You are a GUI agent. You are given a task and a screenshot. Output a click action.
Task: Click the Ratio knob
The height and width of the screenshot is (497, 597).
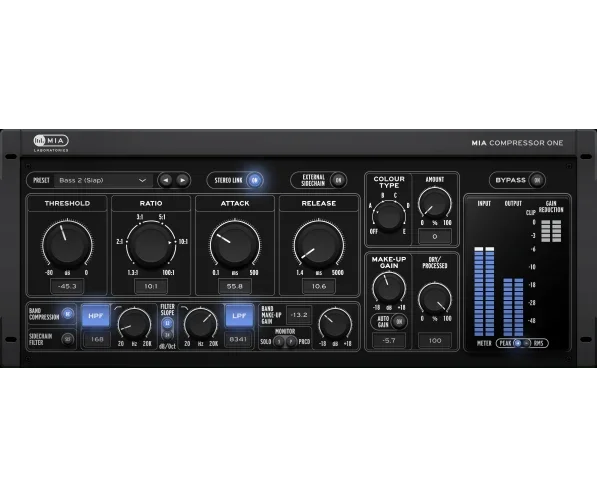pyautogui.click(x=151, y=244)
